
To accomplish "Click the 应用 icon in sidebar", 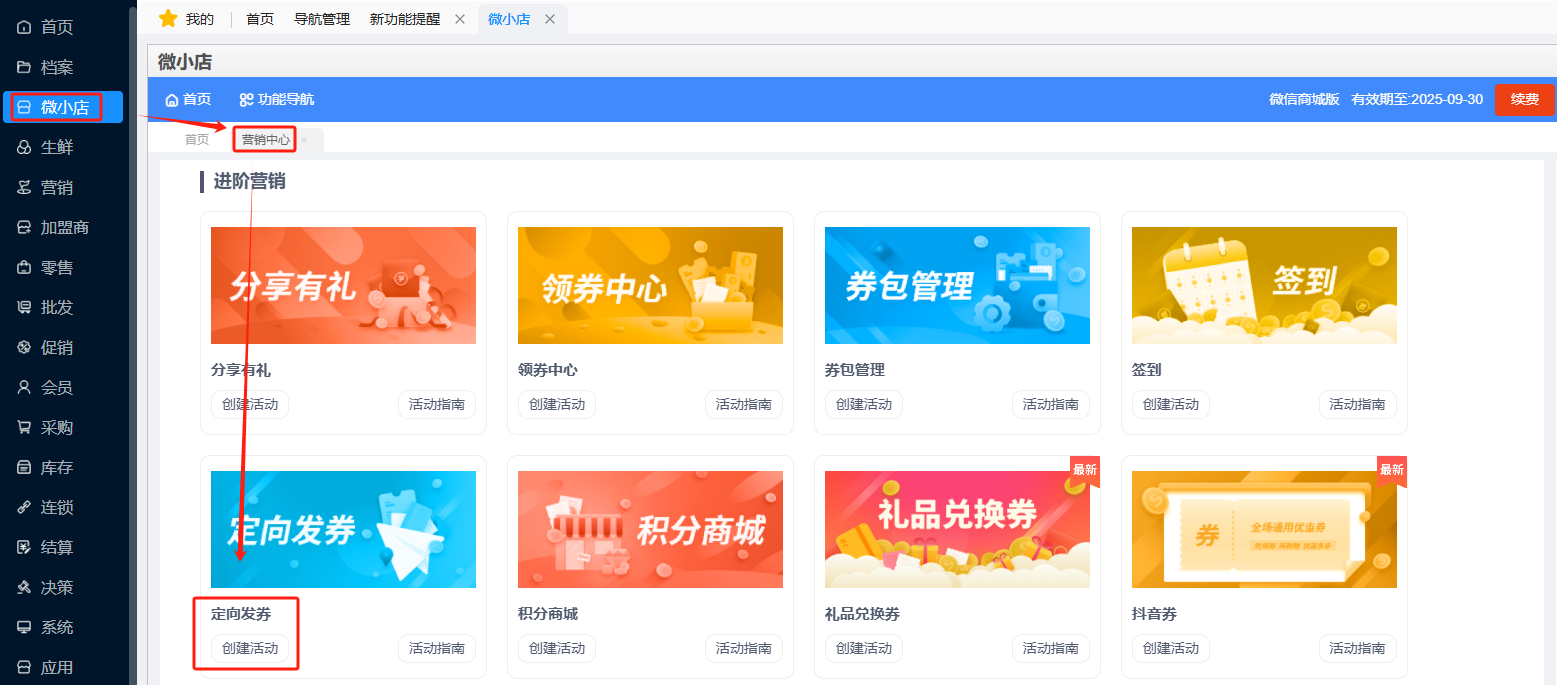I will pos(24,668).
